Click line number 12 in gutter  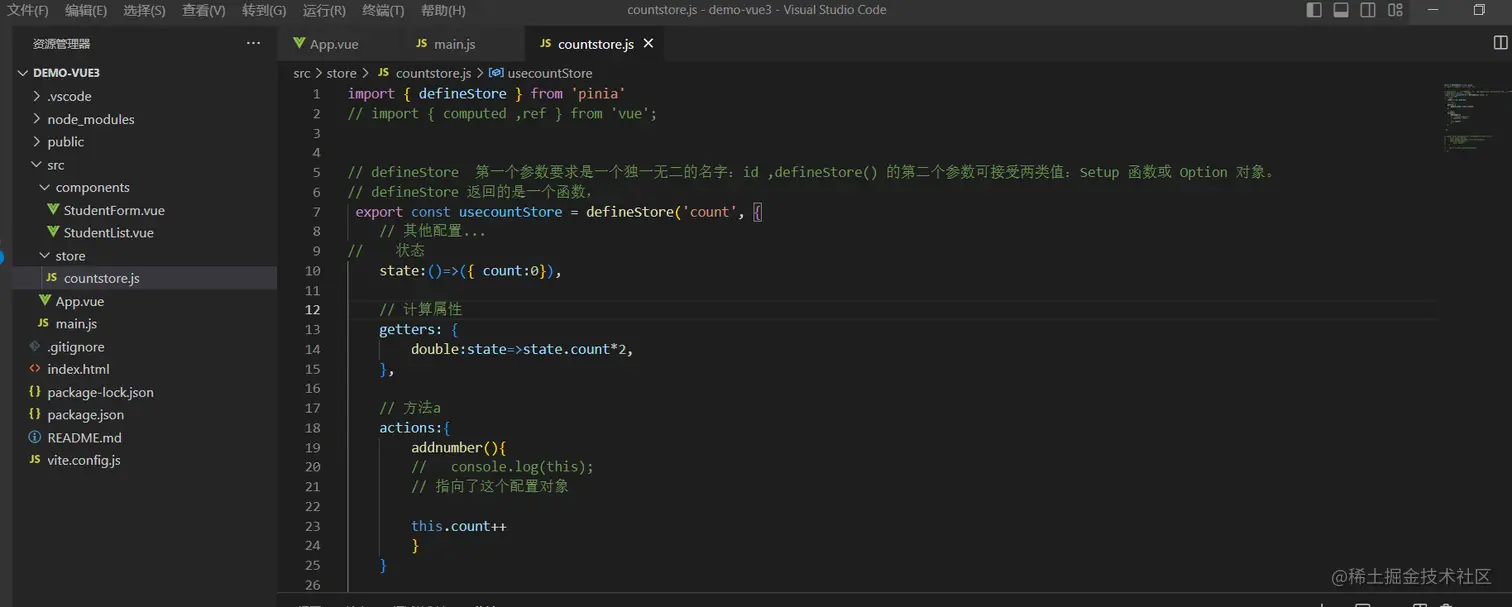point(314,310)
